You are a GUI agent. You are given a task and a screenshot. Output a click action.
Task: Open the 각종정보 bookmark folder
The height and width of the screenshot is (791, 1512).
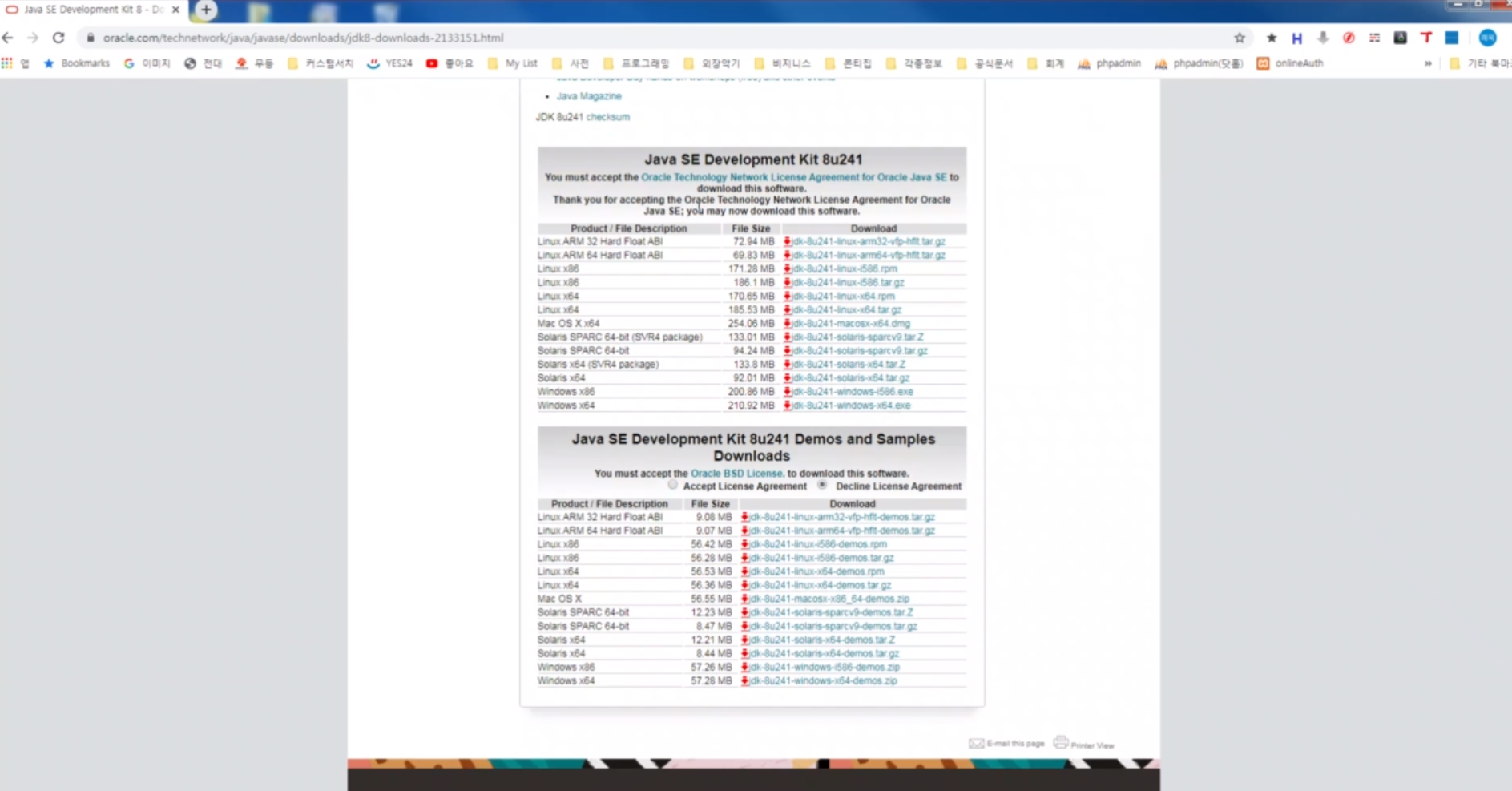914,63
